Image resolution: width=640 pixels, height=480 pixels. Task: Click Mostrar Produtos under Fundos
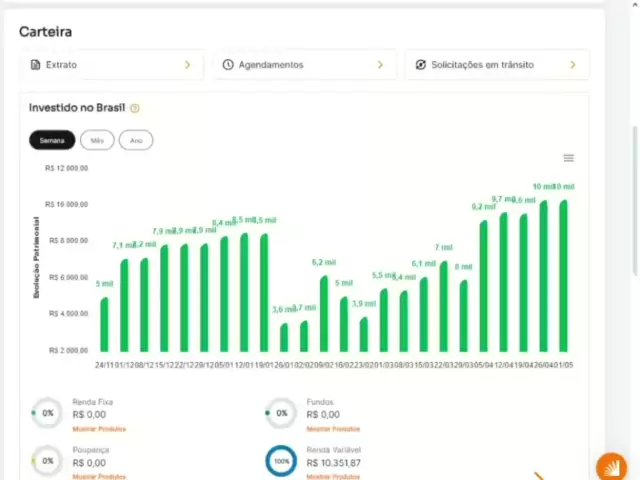pos(333,428)
